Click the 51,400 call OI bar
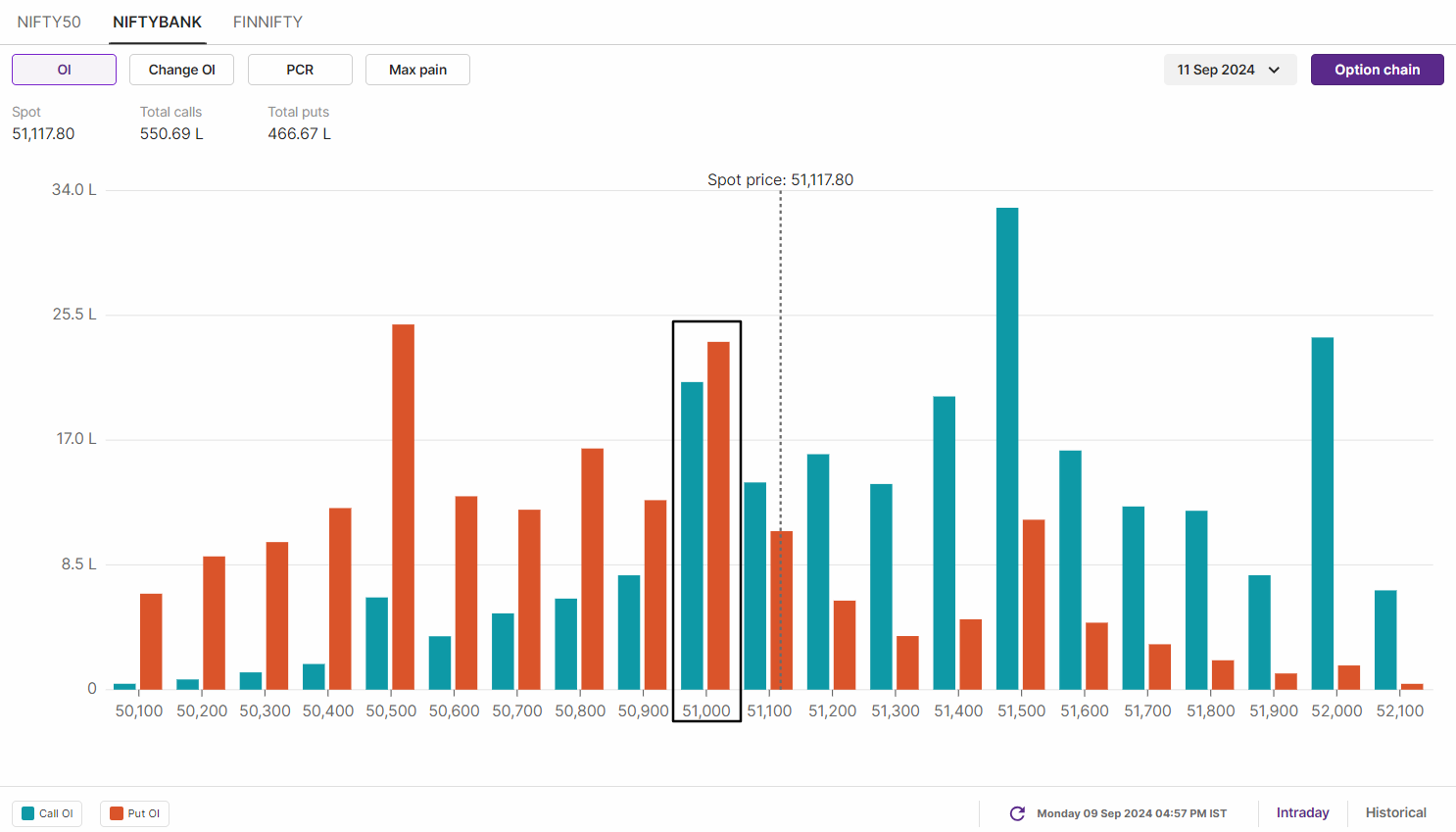This screenshot has width=1456, height=832. click(x=945, y=543)
